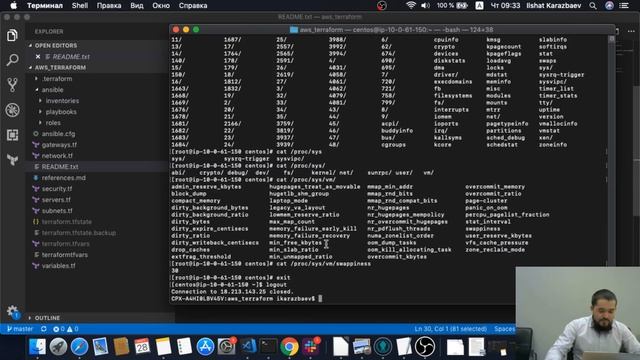This screenshot has height=360, width=640.
Task: Click the Terminal window scrollbar
Action: [611, 150]
